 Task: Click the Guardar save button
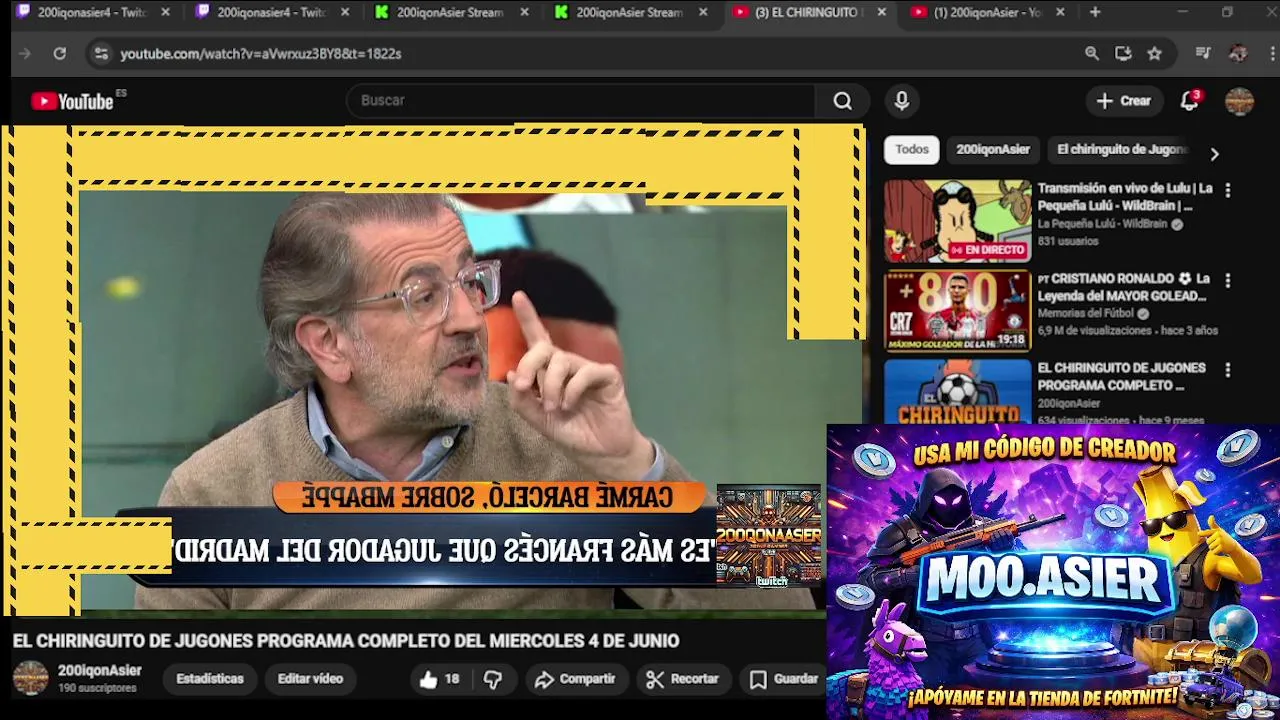pyautogui.click(x=785, y=679)
